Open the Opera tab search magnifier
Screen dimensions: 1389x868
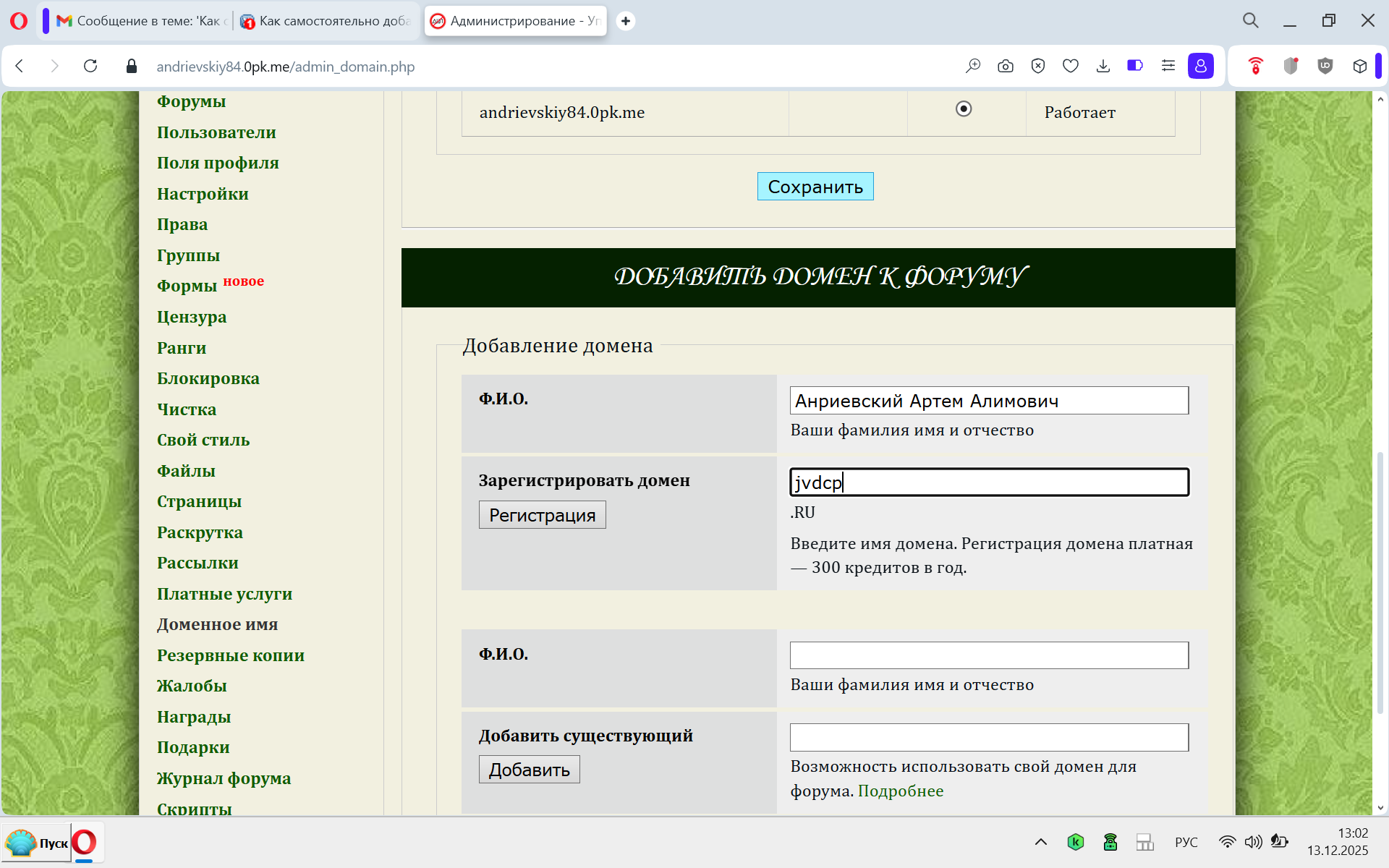click(1251, 21)
